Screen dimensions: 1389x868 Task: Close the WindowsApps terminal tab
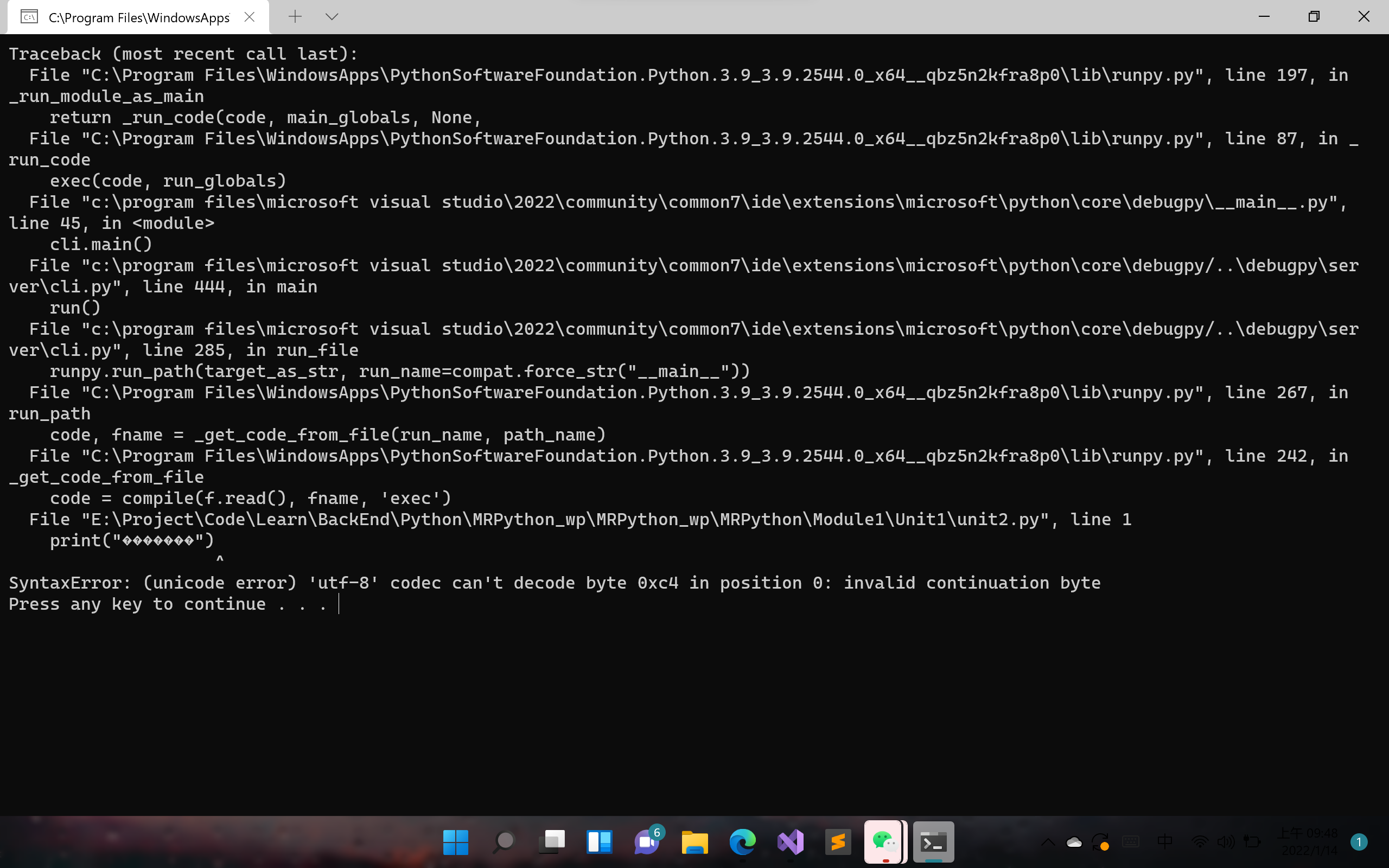pyautogui.click(x=249, y=17)
